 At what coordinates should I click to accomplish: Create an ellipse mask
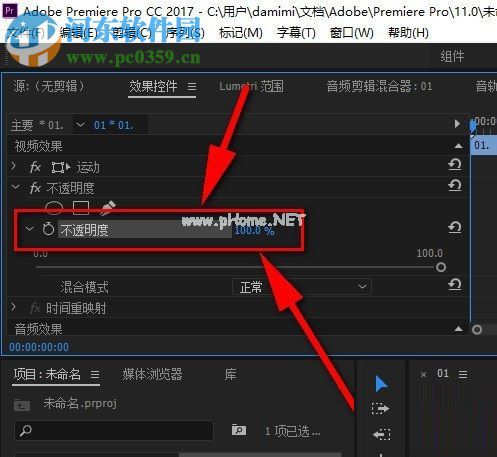pos(54,207)
